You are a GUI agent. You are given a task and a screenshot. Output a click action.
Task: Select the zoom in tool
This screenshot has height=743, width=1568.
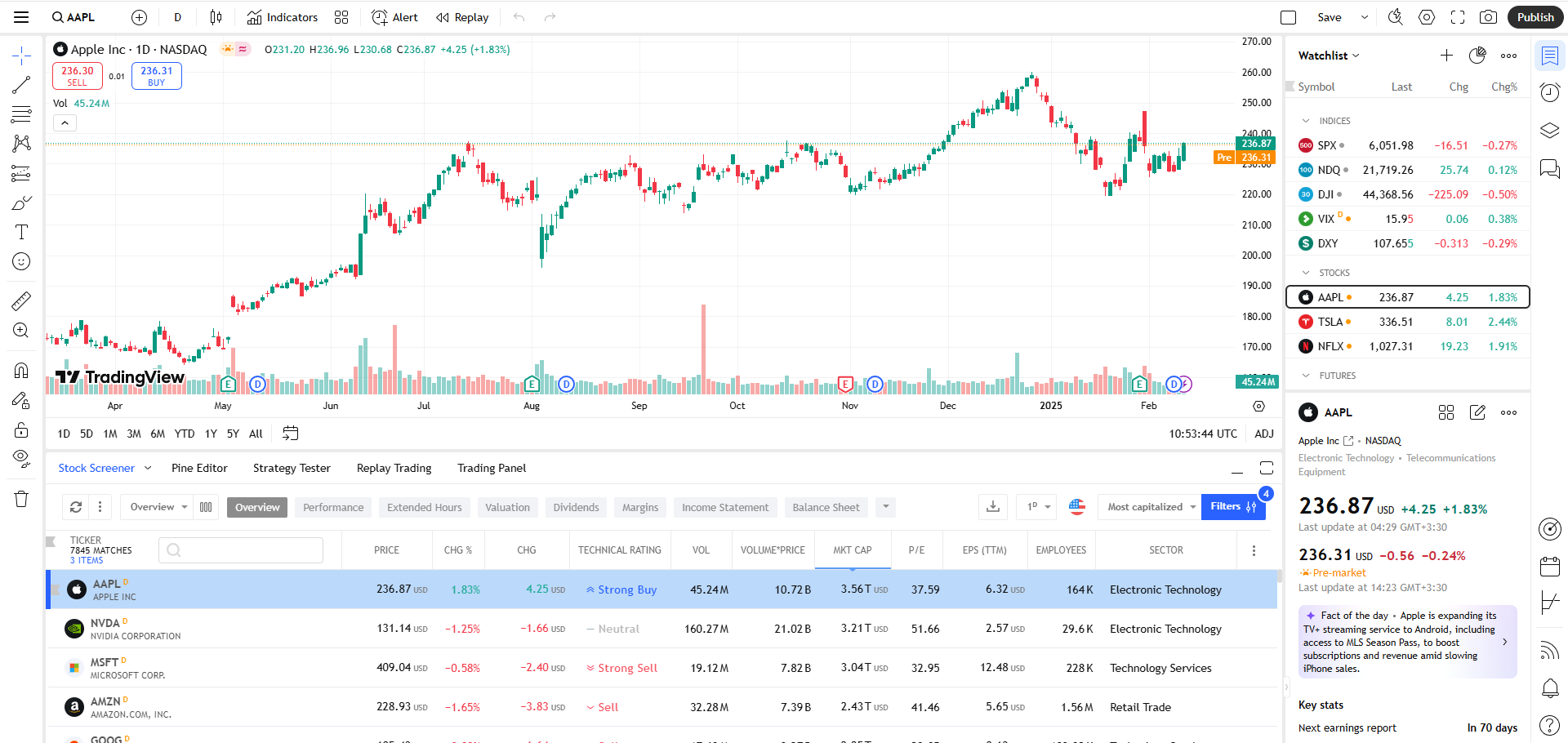coord(21,331)
